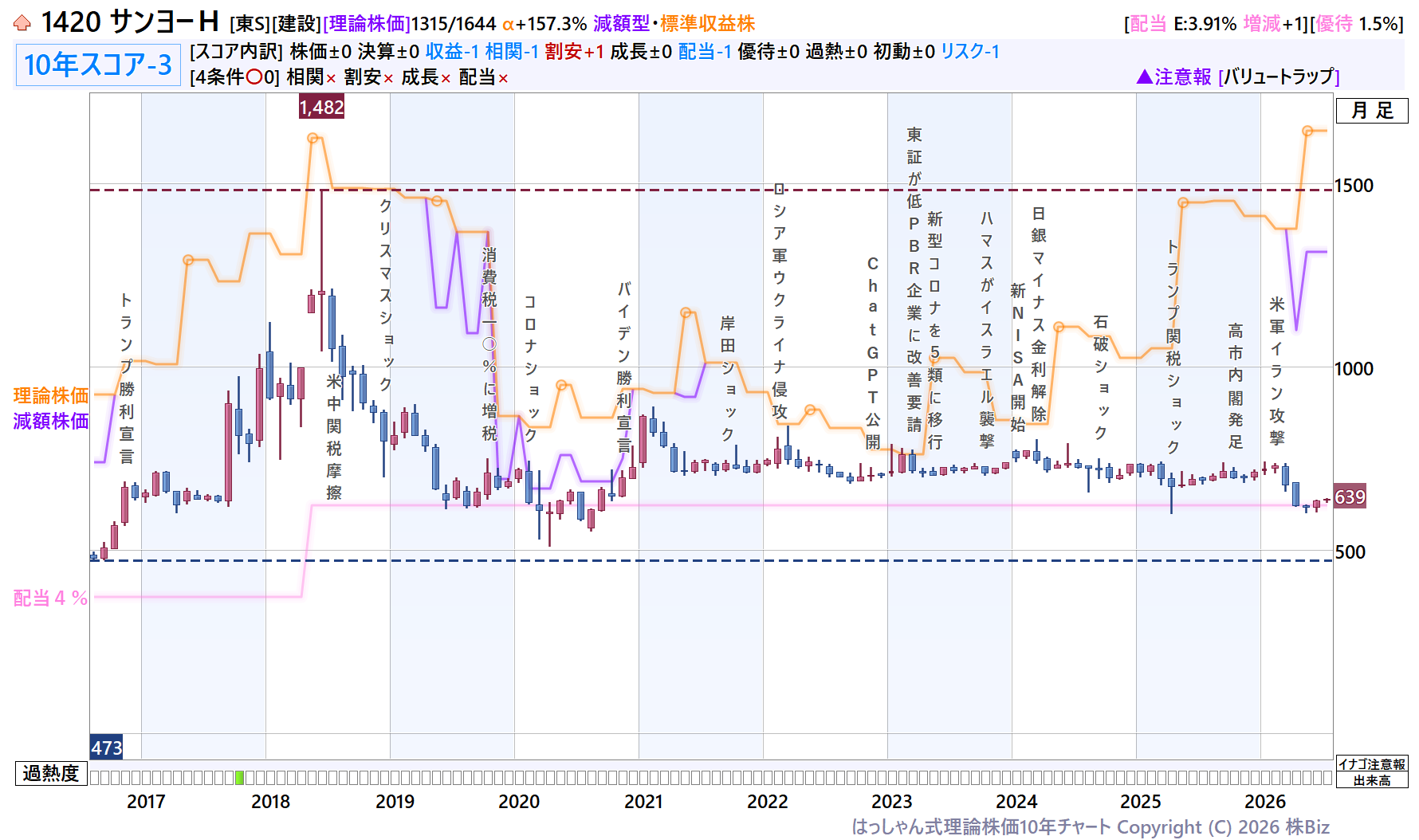This screenshot has height=840, width=1419.
Task: Click the 相関-1 score item
Action: 512,52
